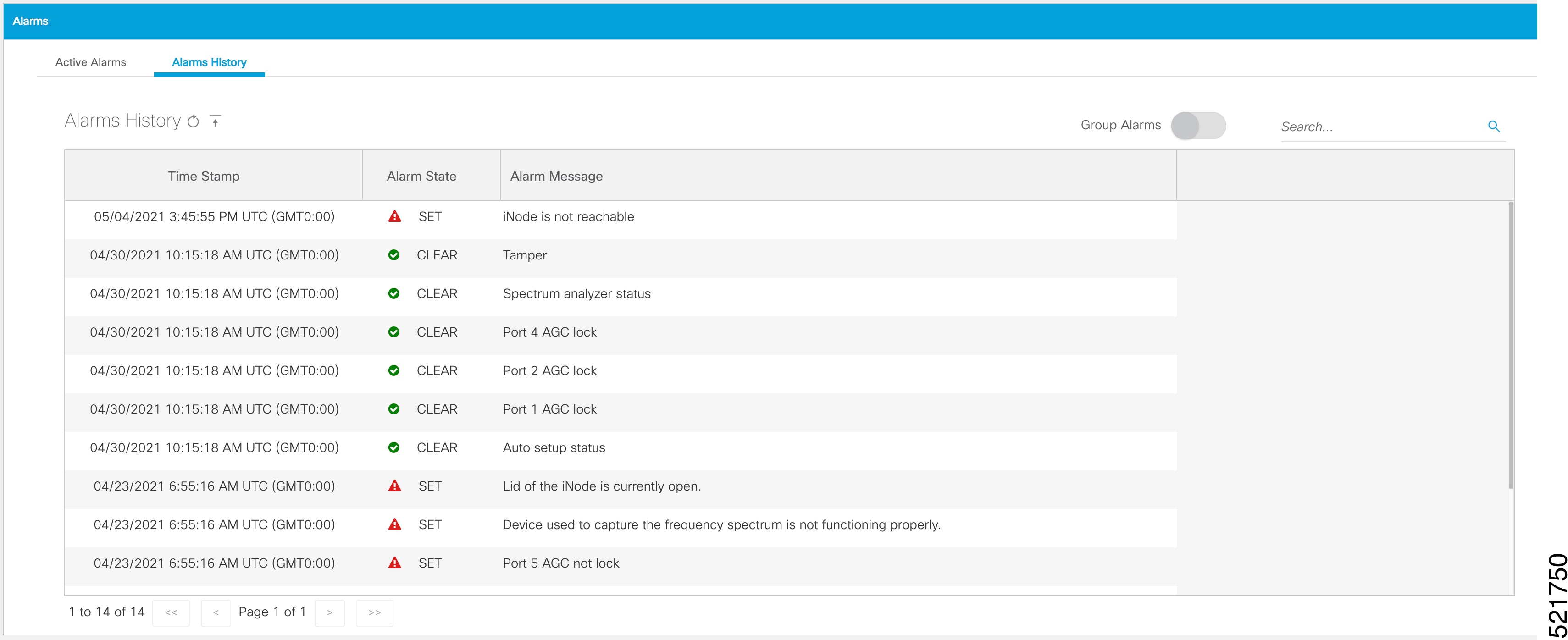
Task: Click the warning icon for Lid of iNode open
Action: [x=394, y=486]
